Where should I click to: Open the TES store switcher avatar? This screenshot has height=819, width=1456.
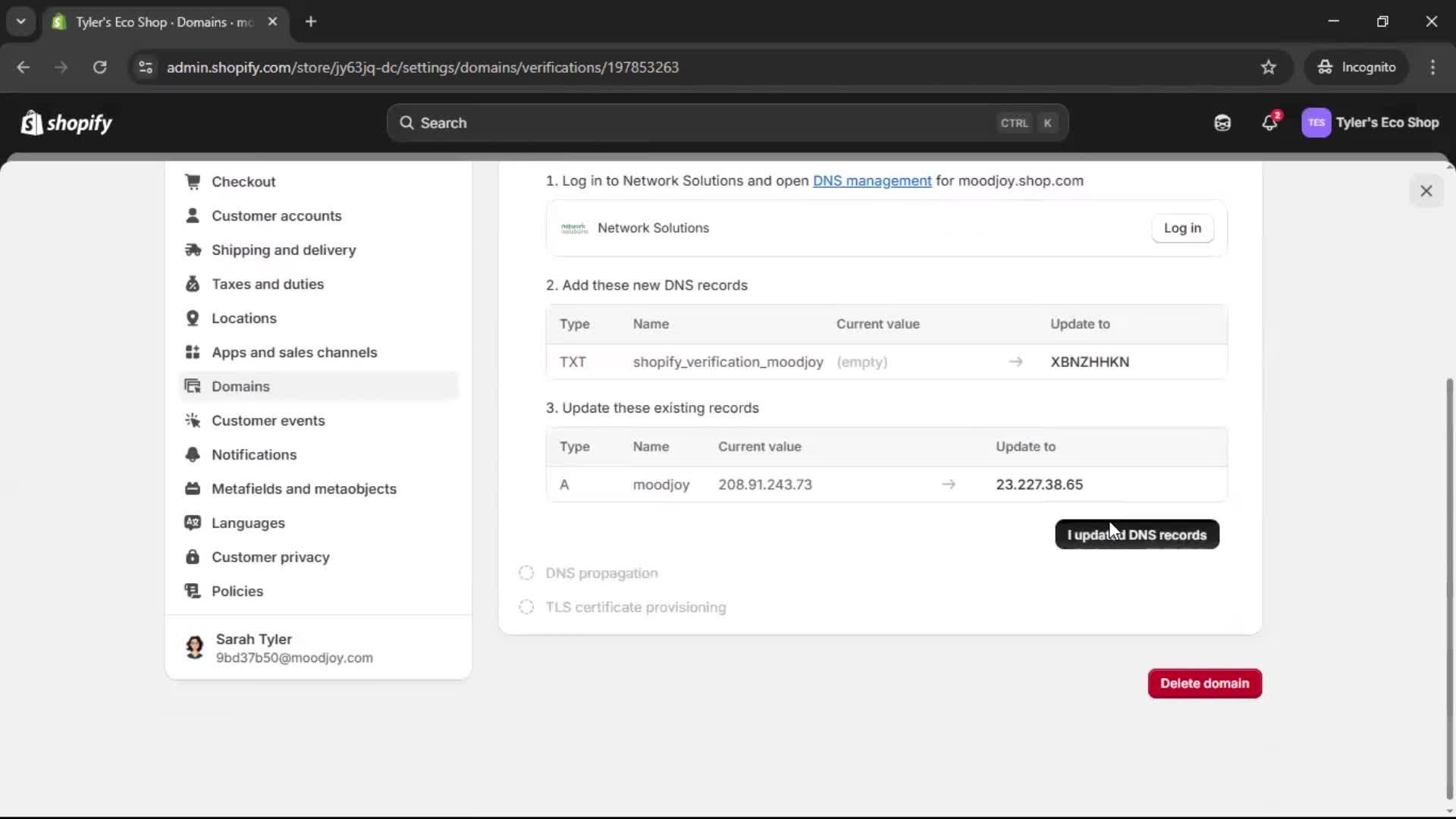click(1317, 122)
